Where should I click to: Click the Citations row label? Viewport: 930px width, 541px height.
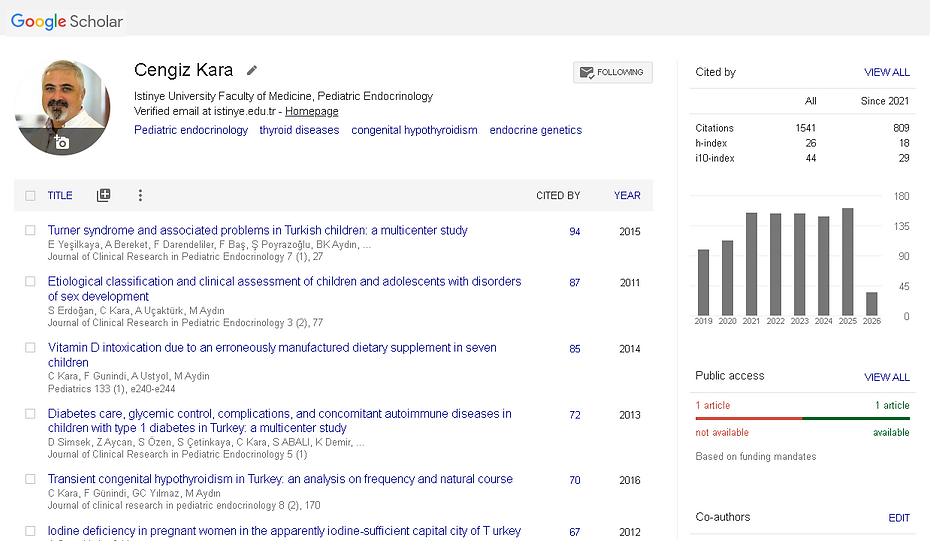714,128
